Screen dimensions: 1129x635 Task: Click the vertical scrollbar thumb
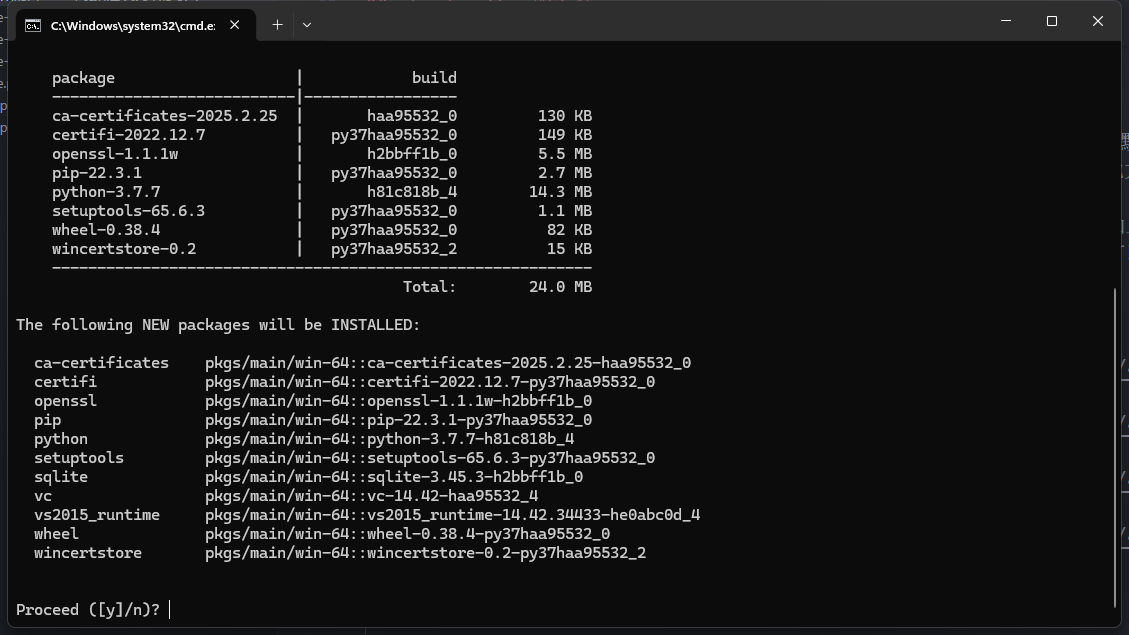[1115, 446]
